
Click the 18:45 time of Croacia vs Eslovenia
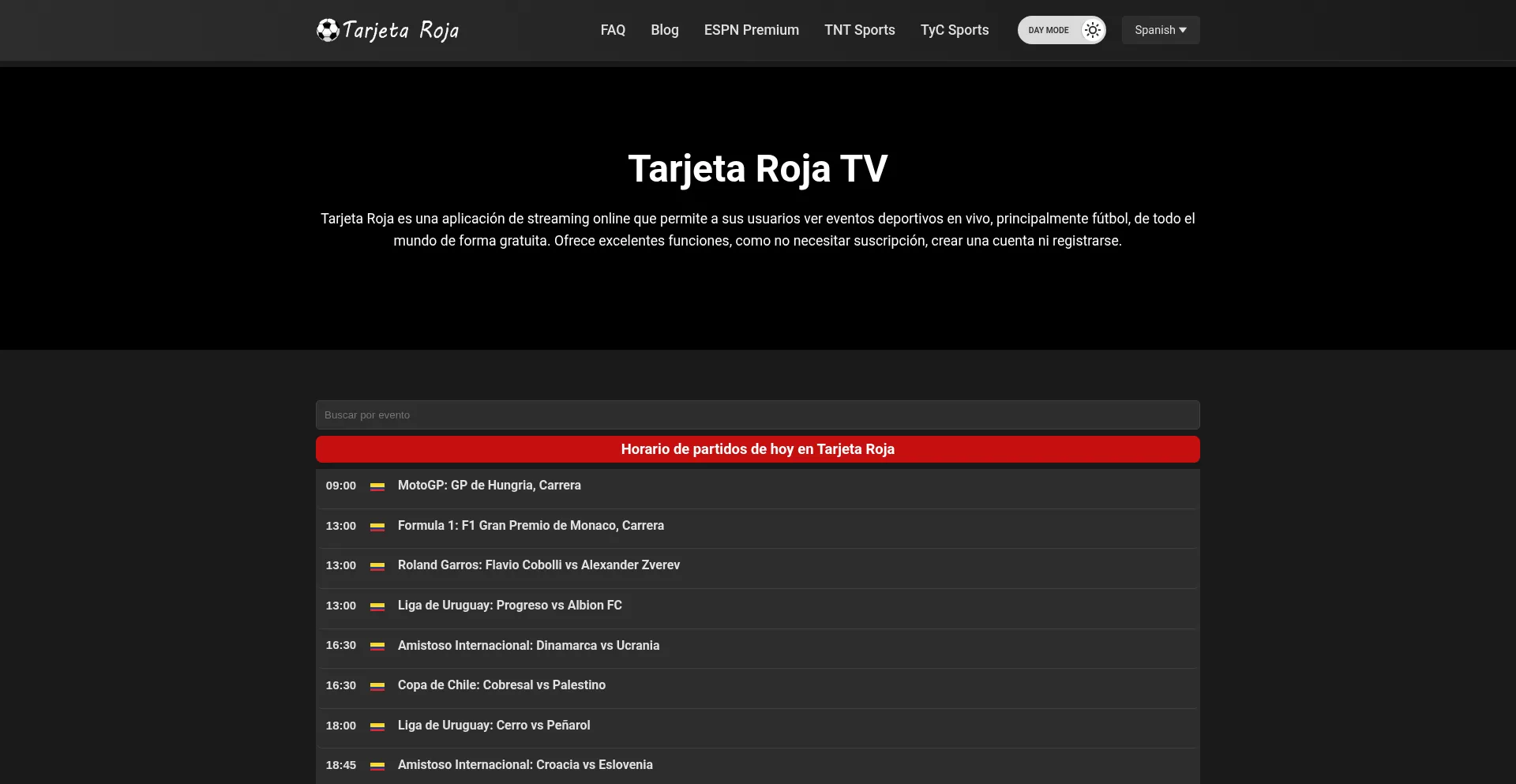pos(341,765)
